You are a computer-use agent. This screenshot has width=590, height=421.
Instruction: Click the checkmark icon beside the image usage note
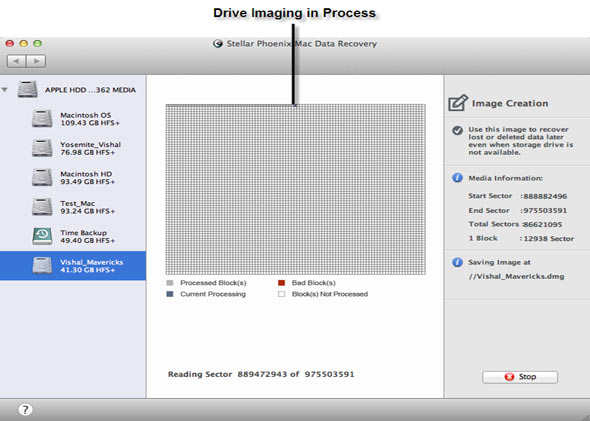[458, 131]
